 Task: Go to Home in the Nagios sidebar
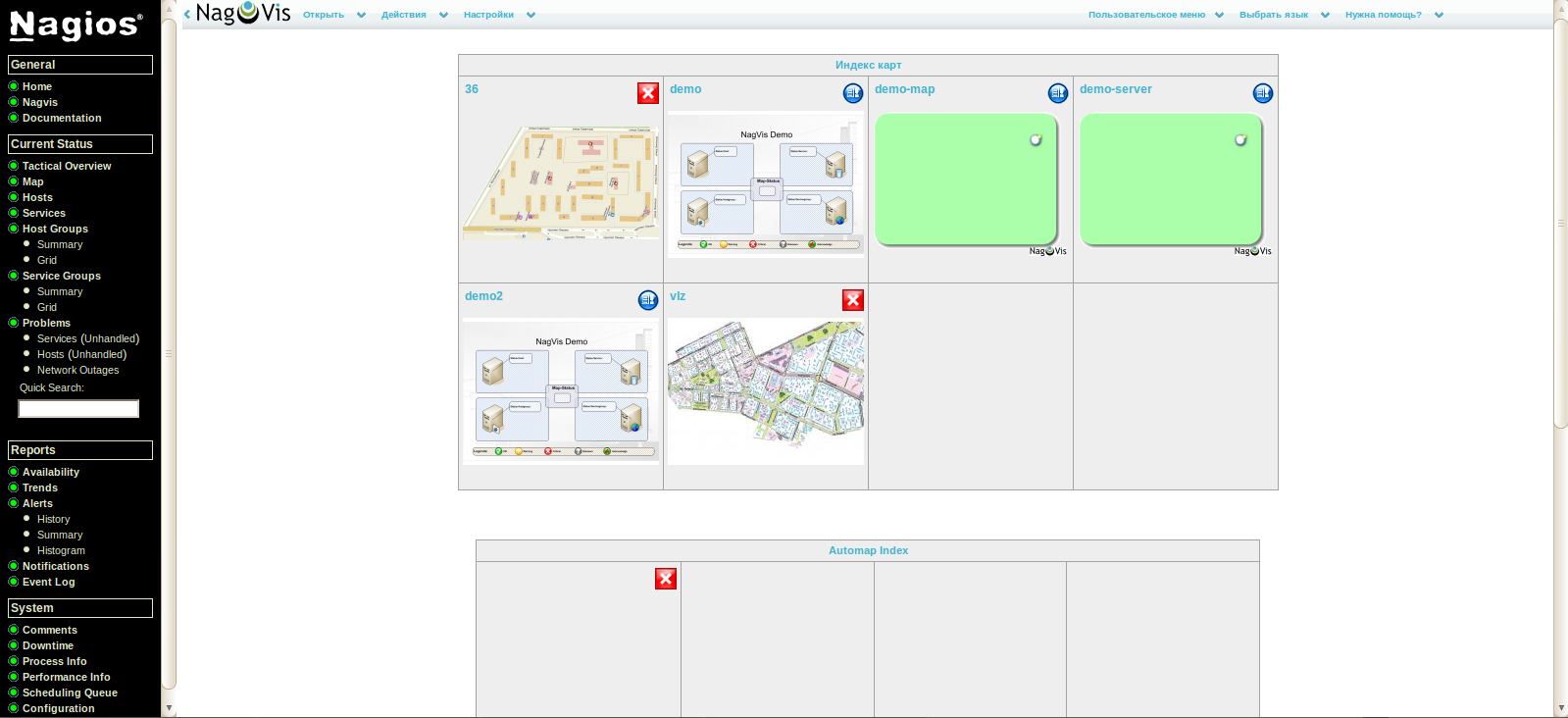tap(37, 86)
